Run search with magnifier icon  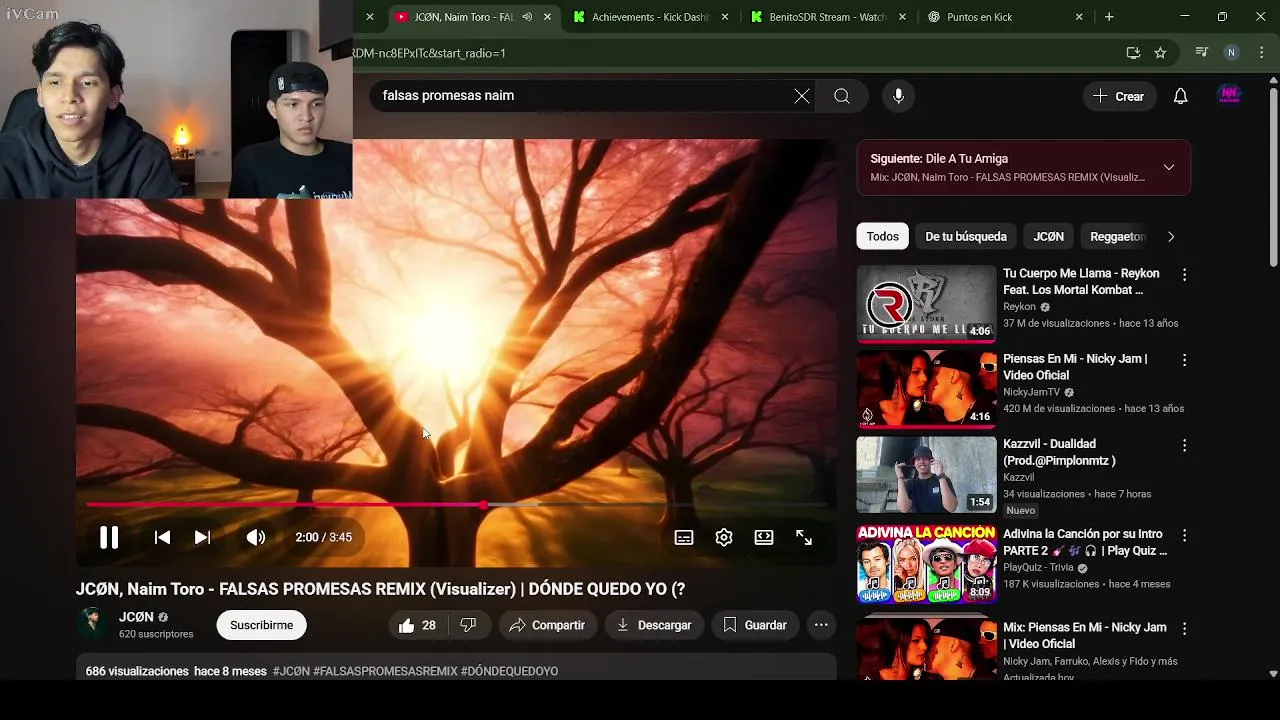[x=842, y=96]
